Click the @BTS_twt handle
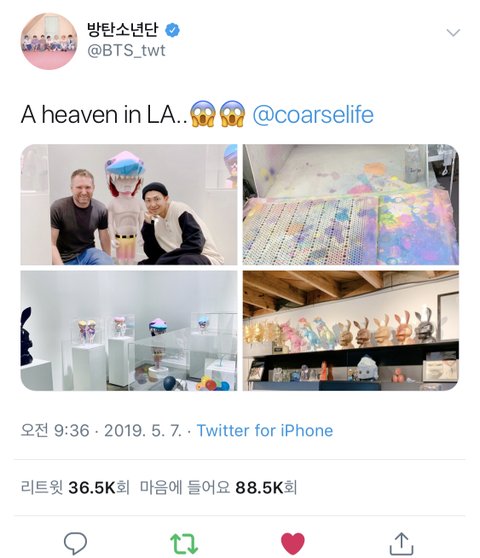Image resolution: width=480 pixels, height=558 pixels. click(126, 51)
